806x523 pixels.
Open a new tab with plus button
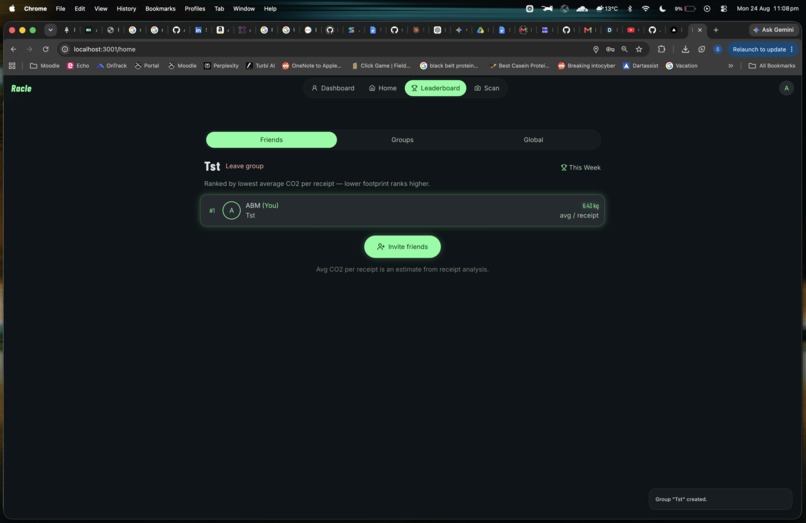[716, 30]
